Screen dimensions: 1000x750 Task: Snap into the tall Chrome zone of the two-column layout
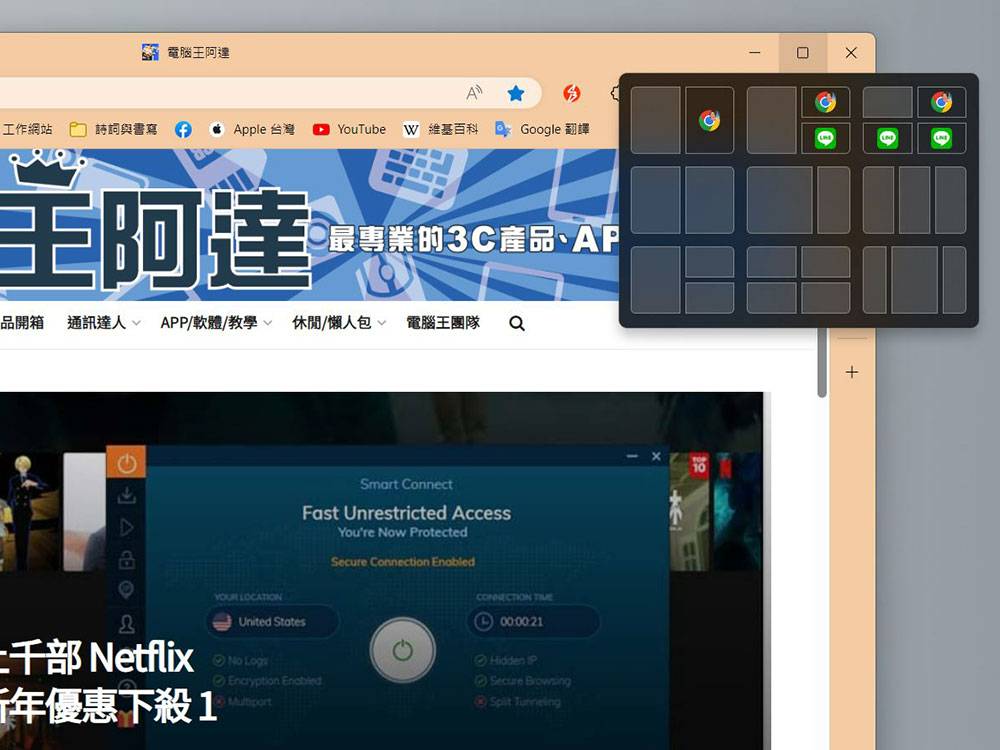(709, 121)
